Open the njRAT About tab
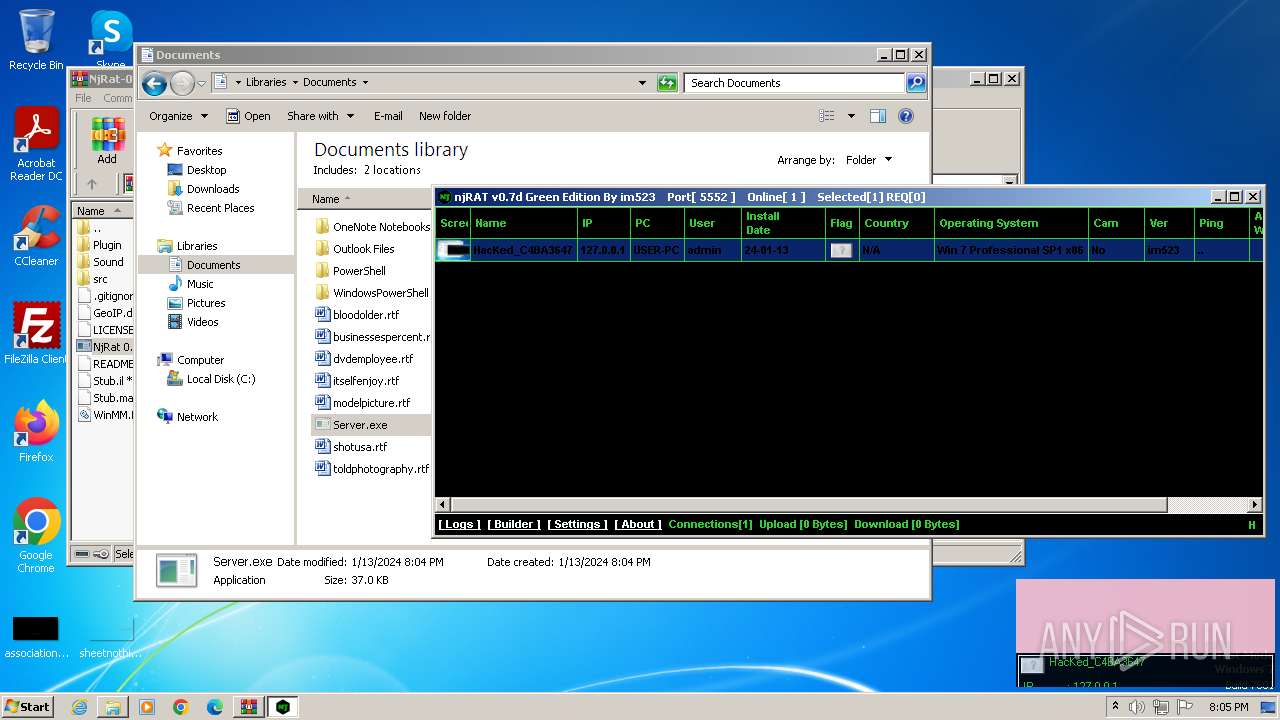 (x=638, y=524)
